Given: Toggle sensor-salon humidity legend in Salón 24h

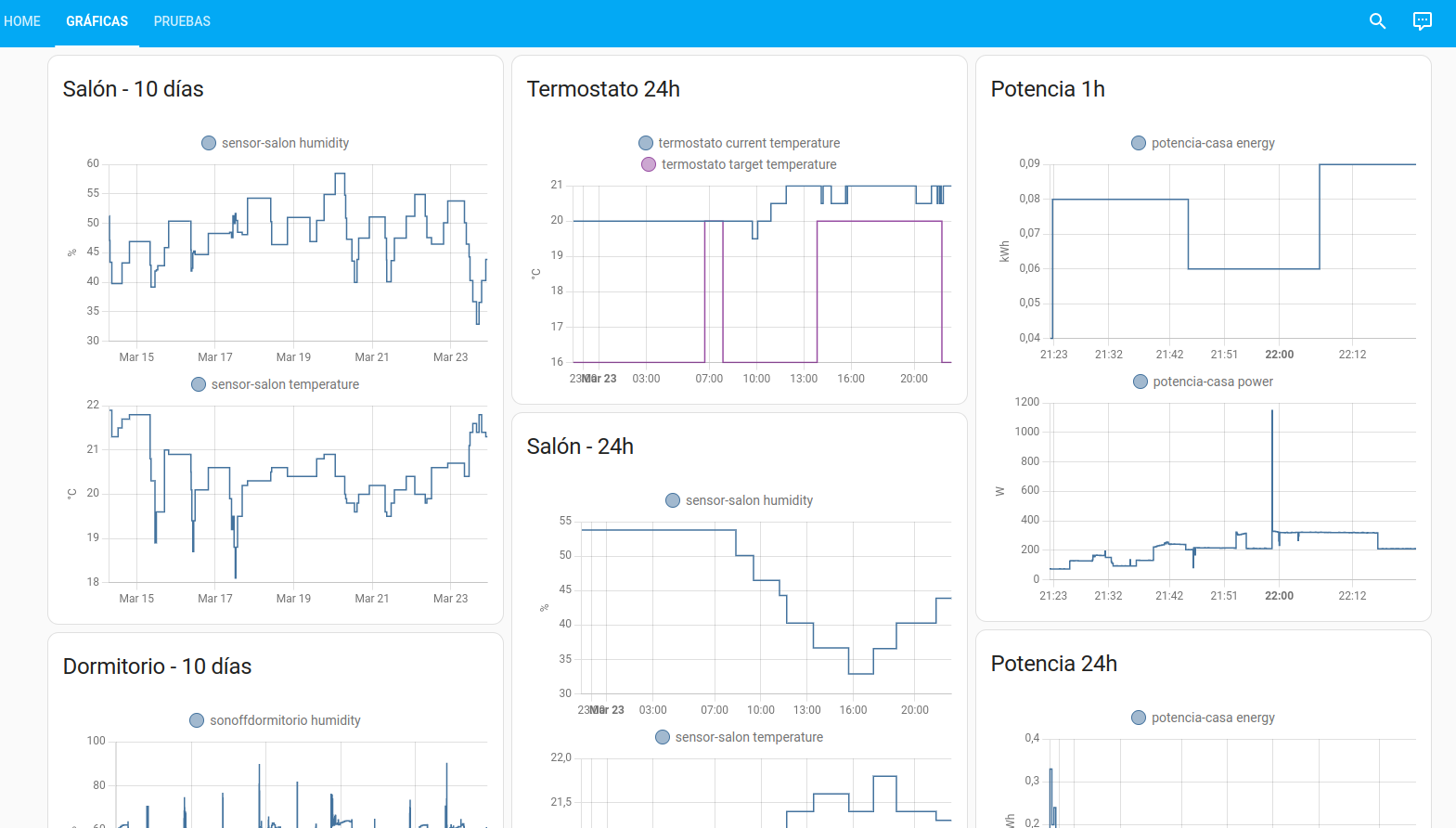Looking at the screenshot, I should [x=740, y=500].
